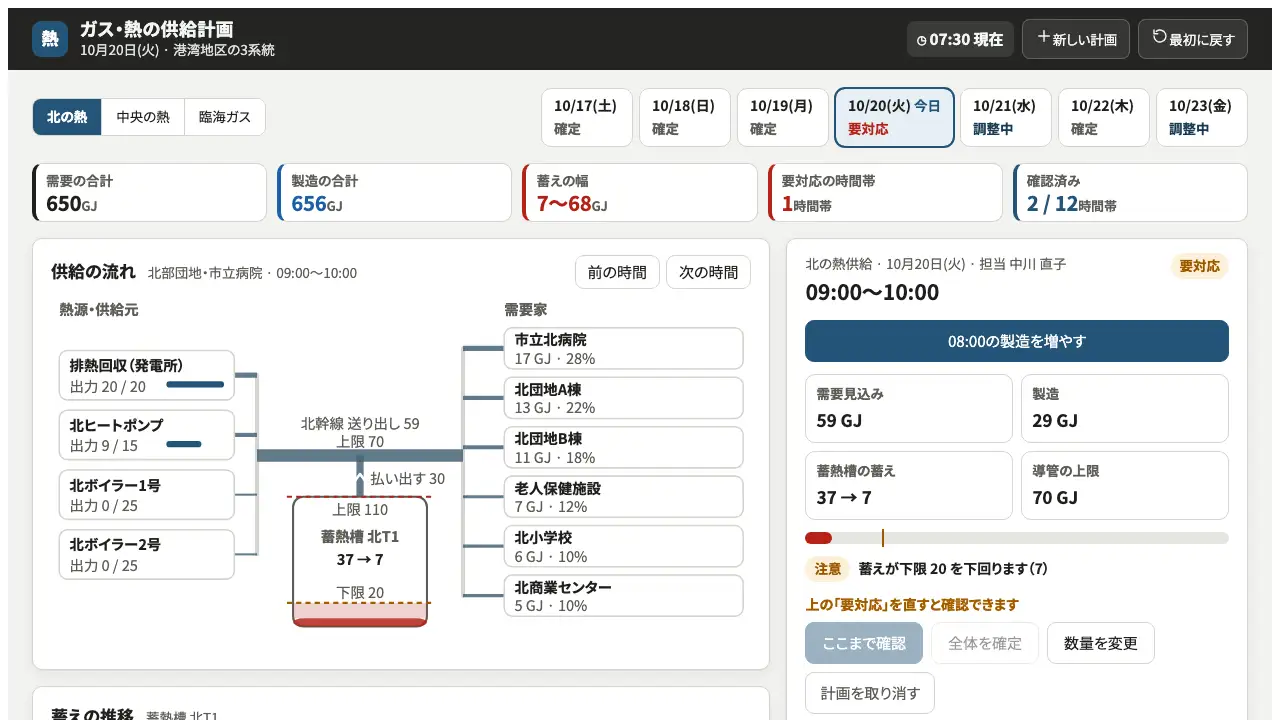1280x720 pixels.
Task: Click the 注意 warning badge
Action: (x=828, y=569)
